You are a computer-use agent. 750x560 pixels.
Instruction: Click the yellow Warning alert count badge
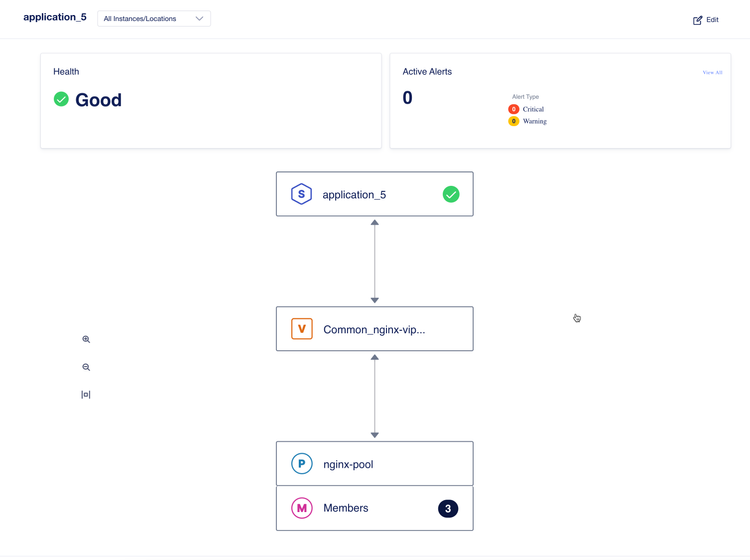[514, 121]
